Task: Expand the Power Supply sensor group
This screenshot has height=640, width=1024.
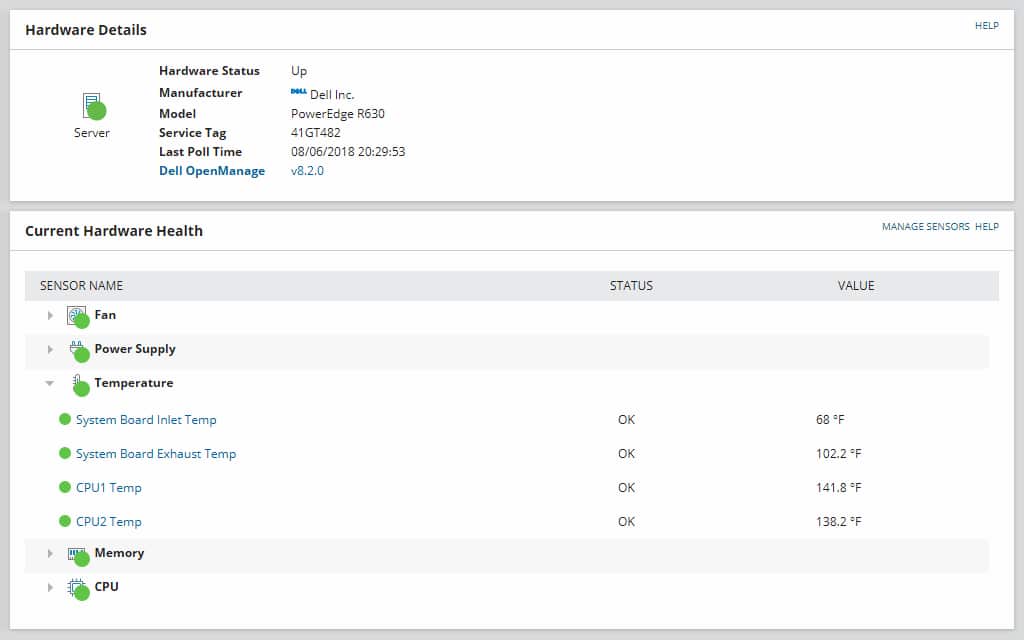Action: [50, 348]
